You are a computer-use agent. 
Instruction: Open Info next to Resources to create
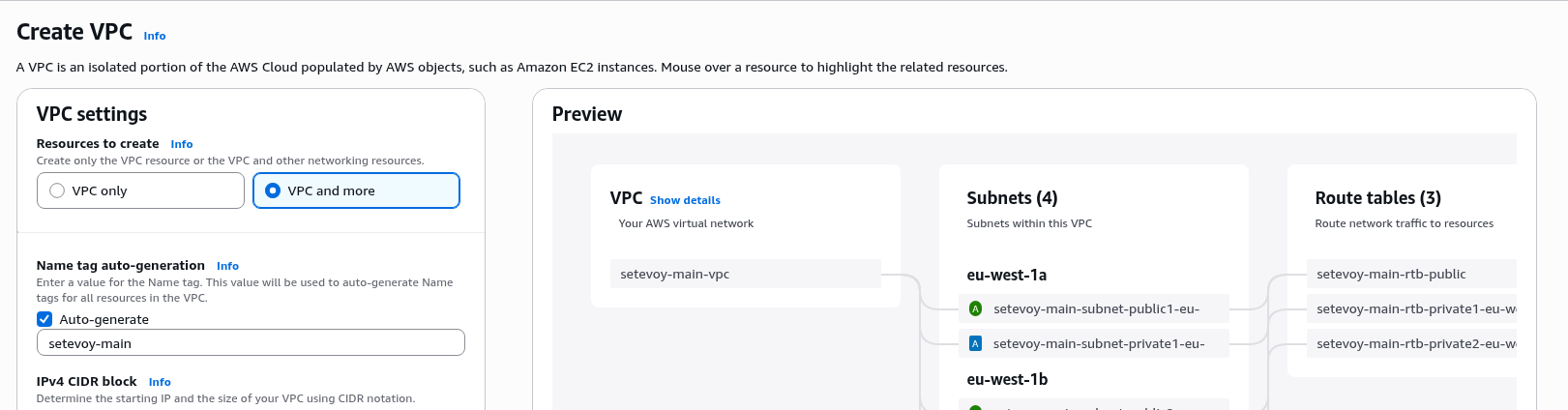[182, 144]
